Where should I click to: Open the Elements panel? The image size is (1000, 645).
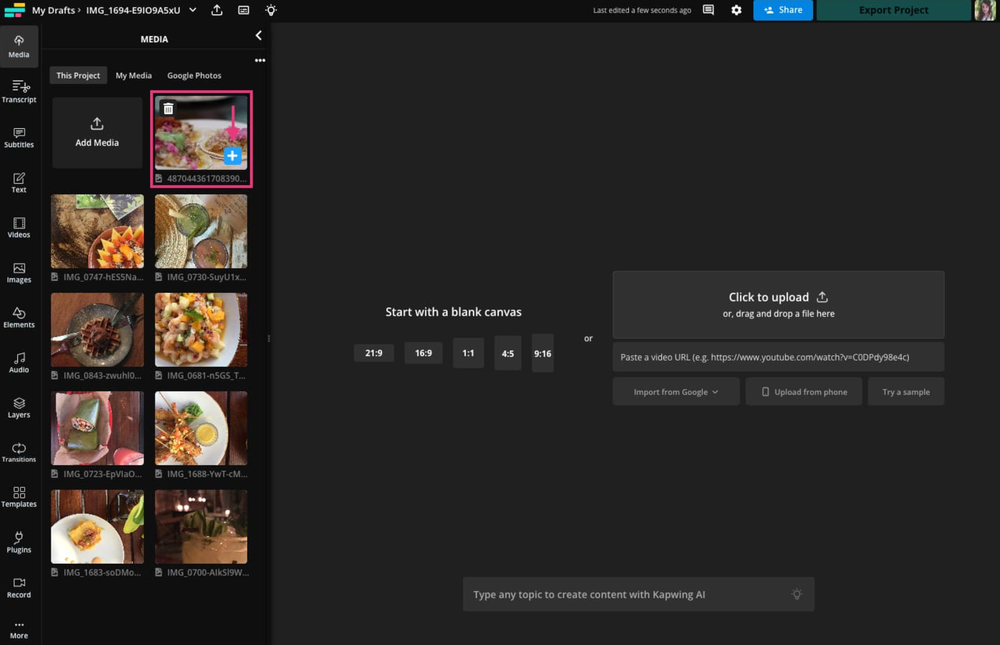coord(19,317)
